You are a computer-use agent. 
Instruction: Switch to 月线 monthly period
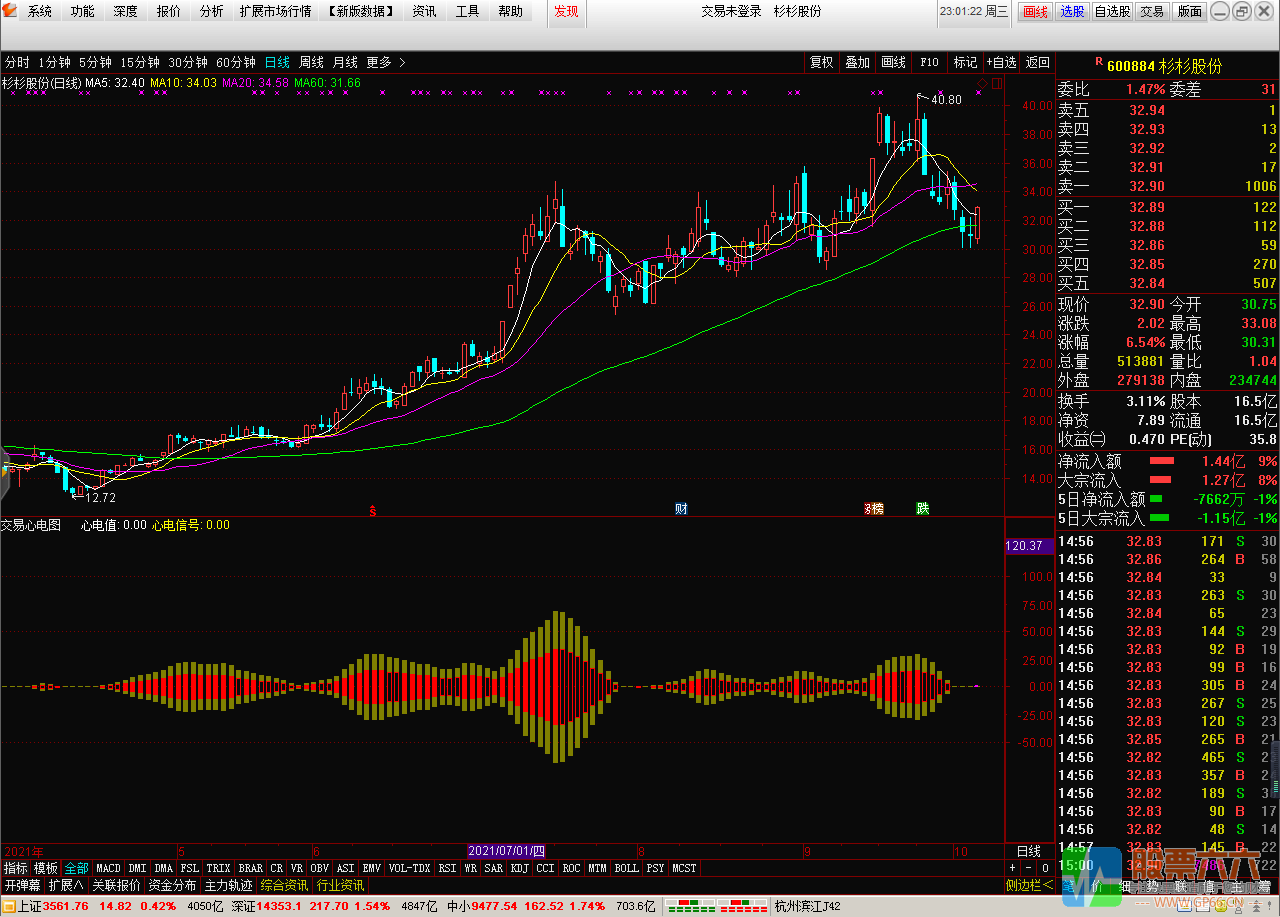pyautogui.click(x=346, y=62)
